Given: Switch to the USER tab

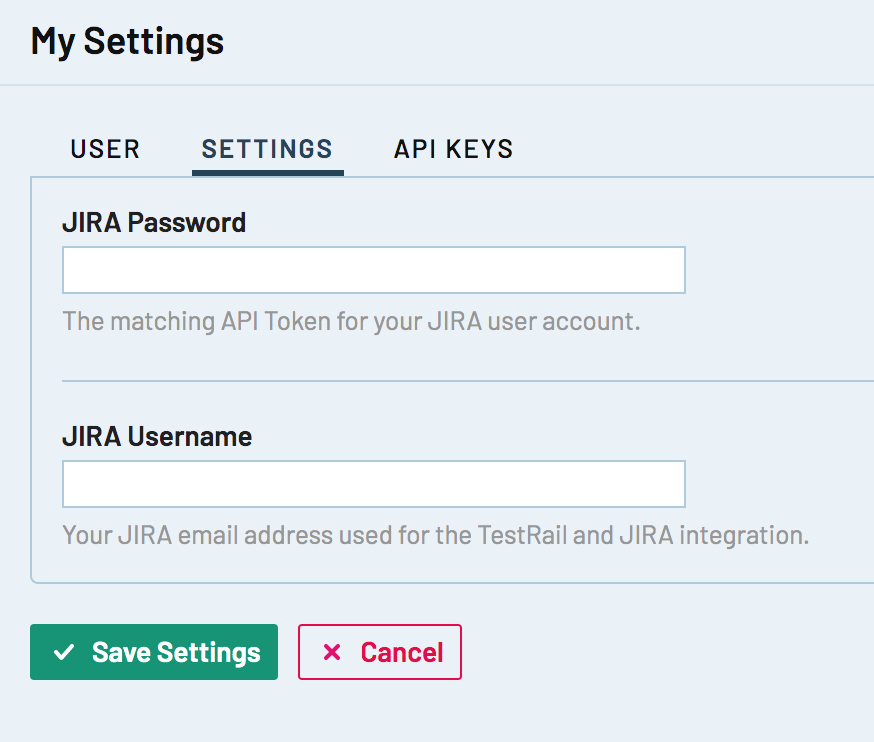Looking at the screenshot, I should pos(105,150).
